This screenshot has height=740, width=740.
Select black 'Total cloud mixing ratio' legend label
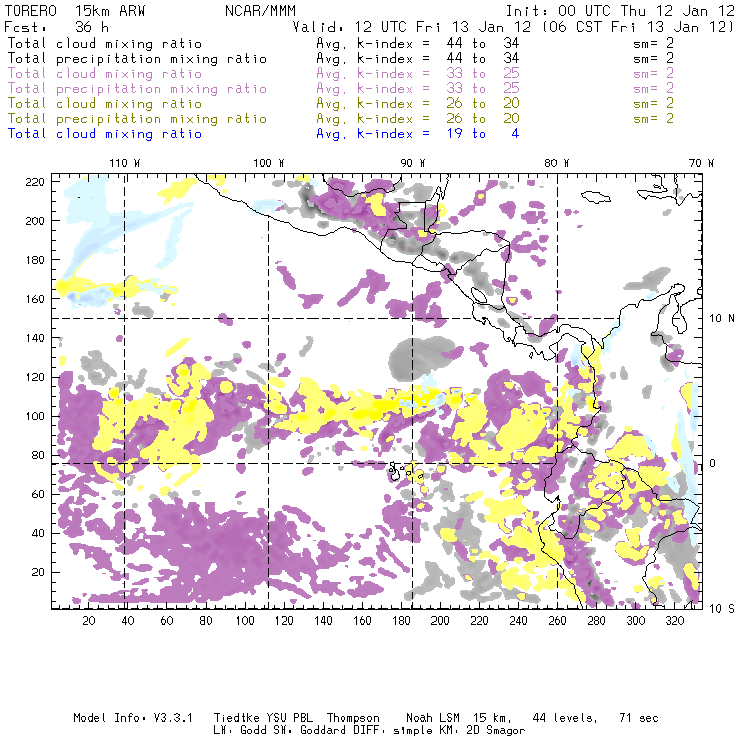pos(105,44)
